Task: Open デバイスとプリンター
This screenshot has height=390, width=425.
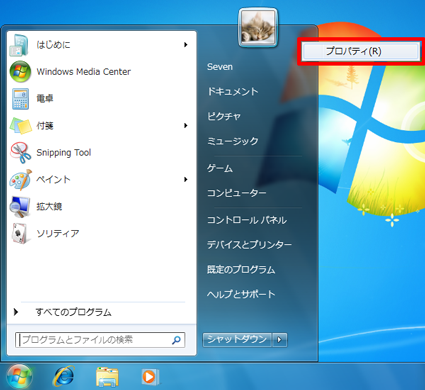Action: pyautogui.click(x=249, y=245)
